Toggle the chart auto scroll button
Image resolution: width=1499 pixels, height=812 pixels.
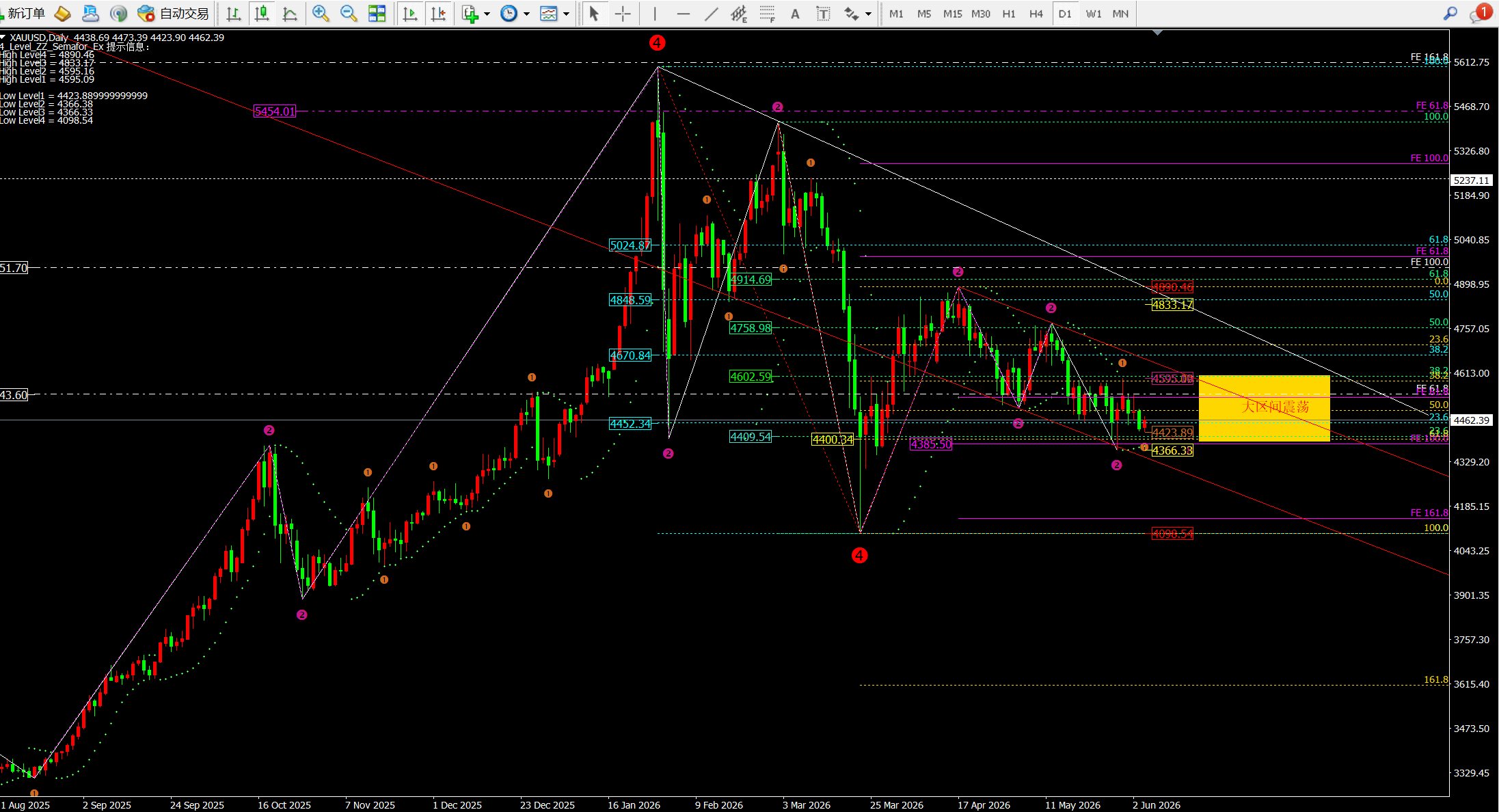pyautogui.click(x=410, y=13)
